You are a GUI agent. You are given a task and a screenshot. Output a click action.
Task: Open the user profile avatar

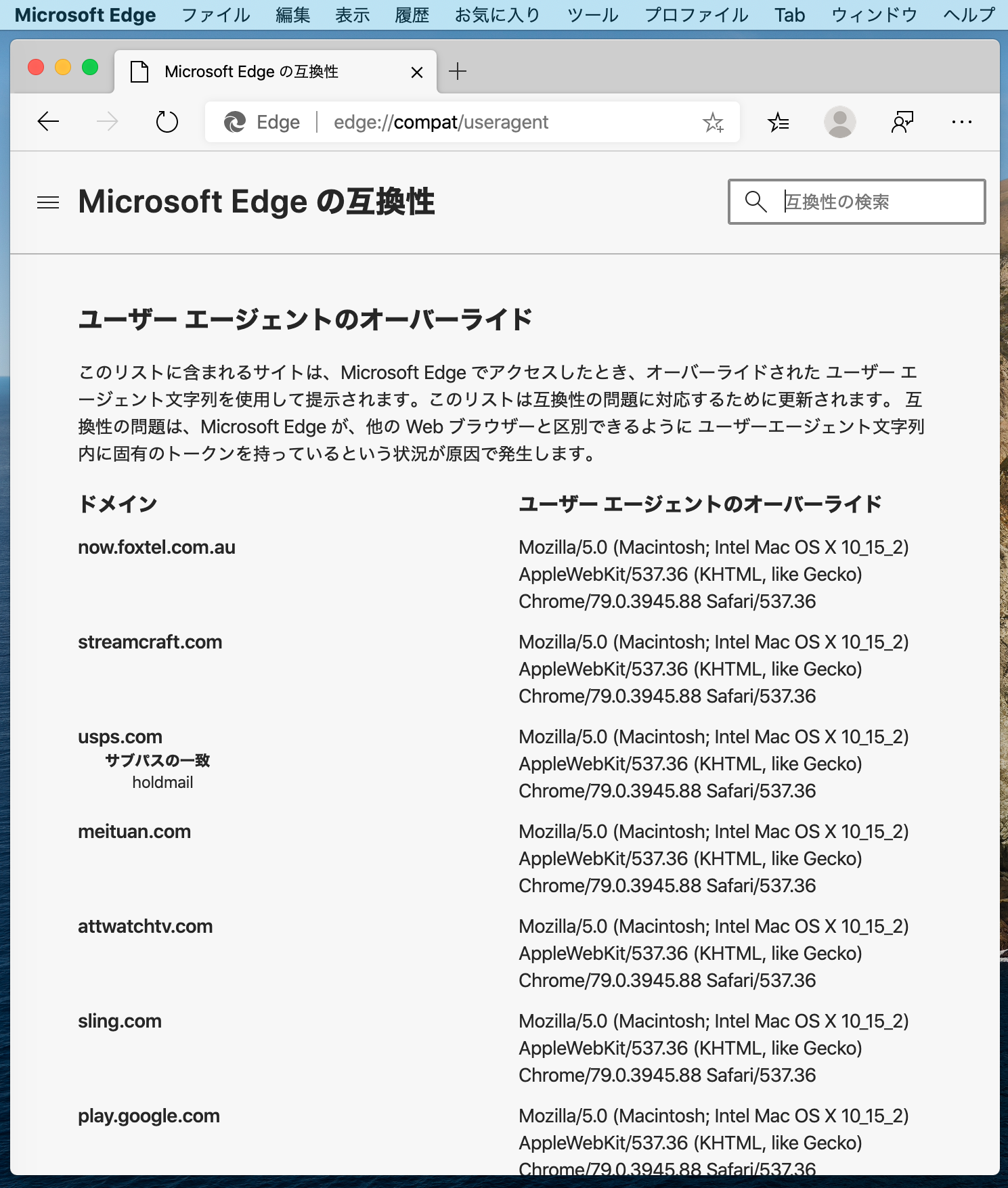839,122
